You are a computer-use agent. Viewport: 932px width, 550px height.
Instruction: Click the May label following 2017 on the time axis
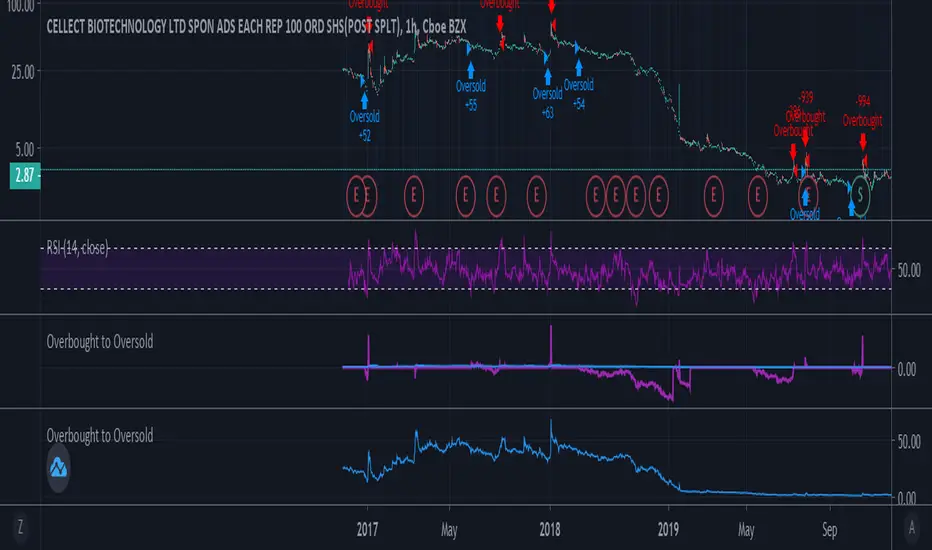point(449,530)
